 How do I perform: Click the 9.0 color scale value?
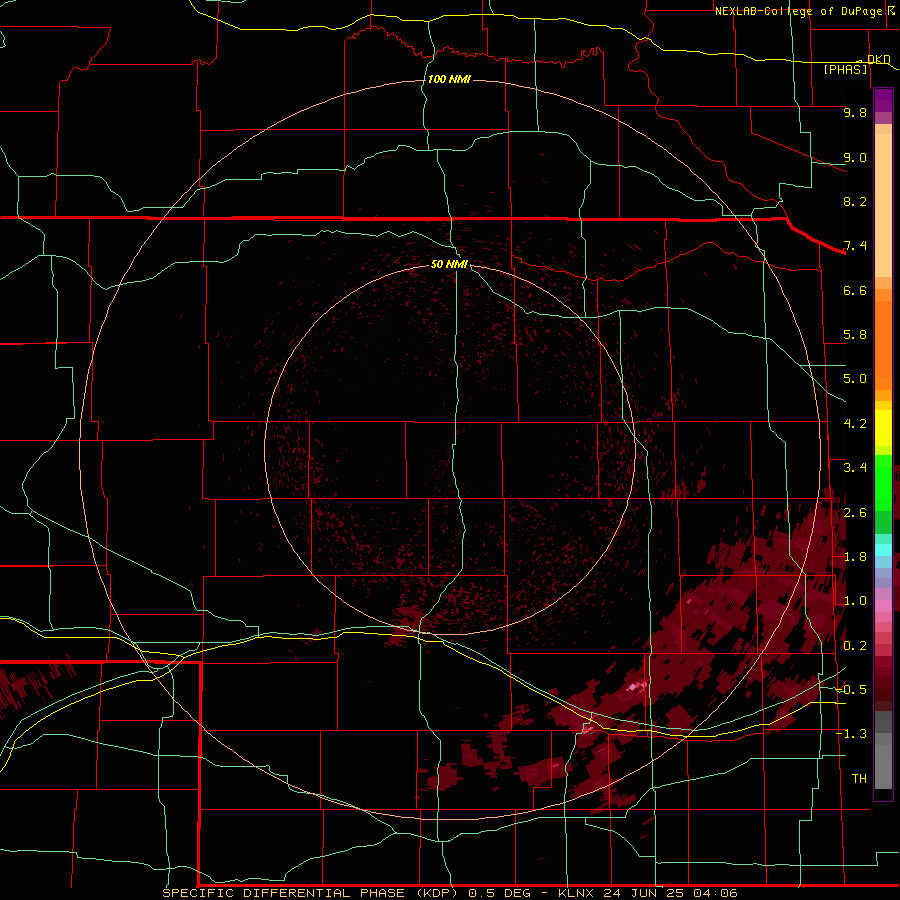855,157
